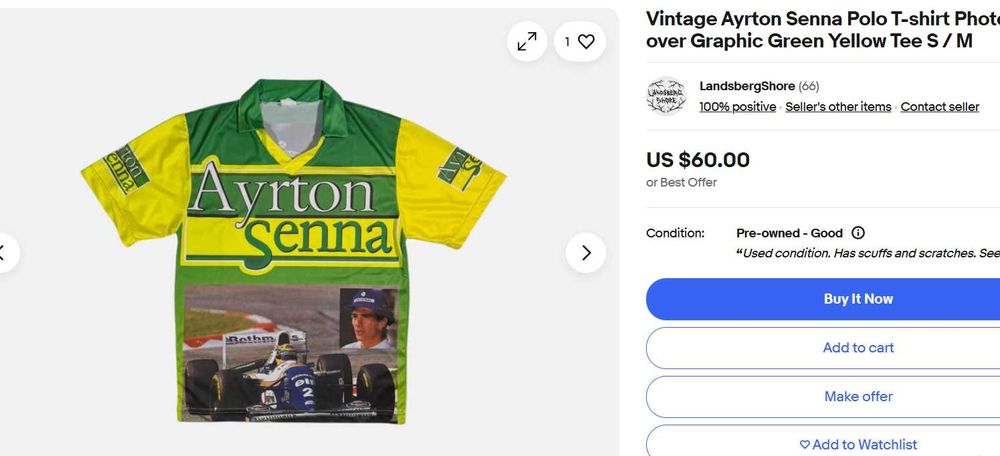Open the condition info circle icon
This screenshot has height=456, width=1000.
coord(858,233)
